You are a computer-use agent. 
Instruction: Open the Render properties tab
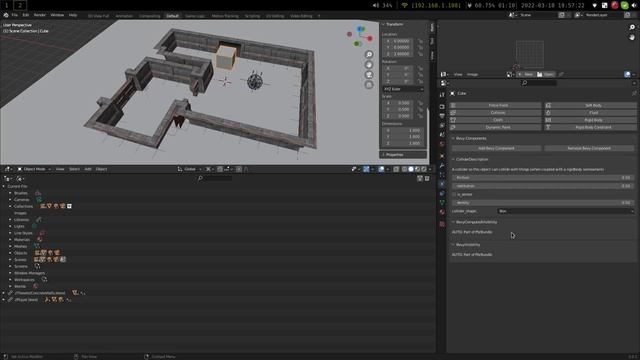coord(442,107)
